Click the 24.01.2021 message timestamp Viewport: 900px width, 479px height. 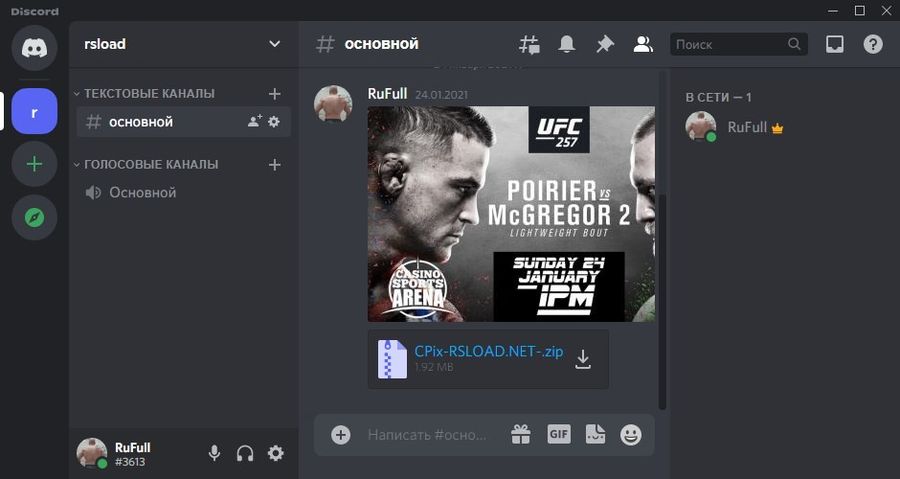tap(441, 95)
